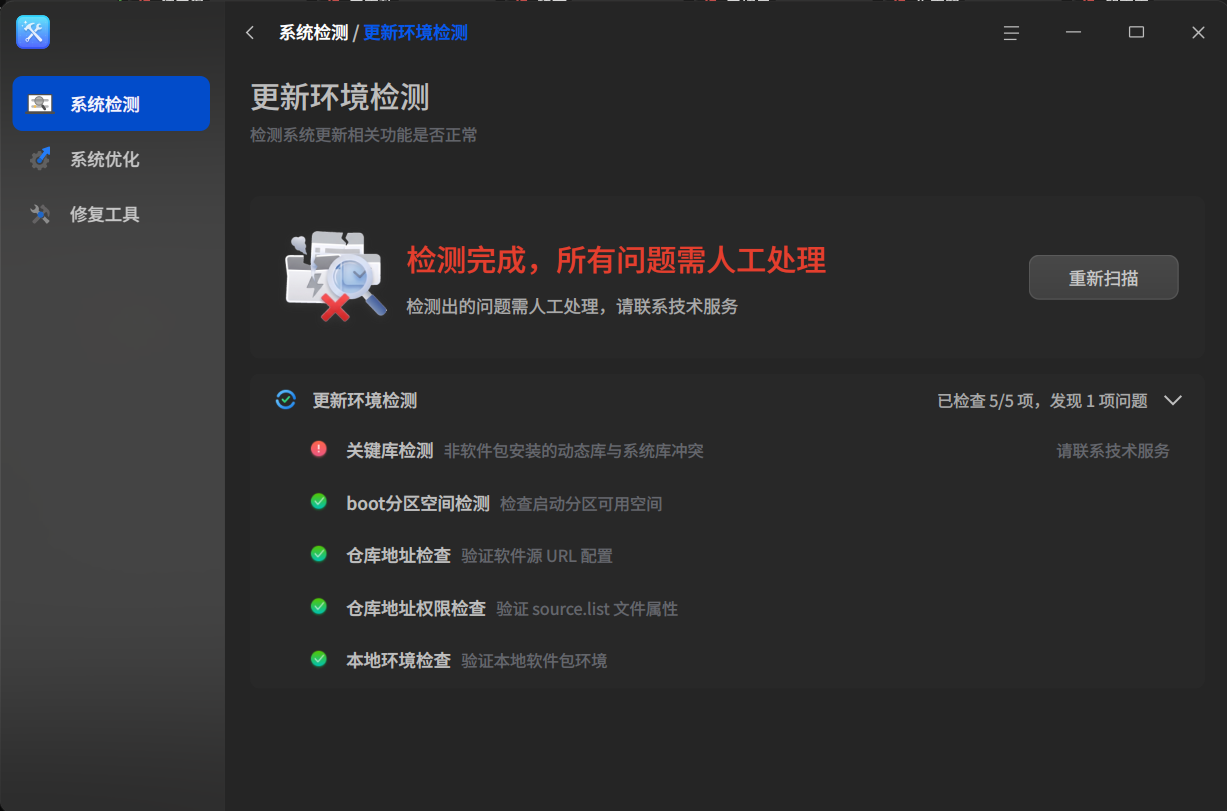The height and width of the screenshot is (811, 1227).
Task: Click the 仓库地址检查 item label
Action: click(398, 556)
